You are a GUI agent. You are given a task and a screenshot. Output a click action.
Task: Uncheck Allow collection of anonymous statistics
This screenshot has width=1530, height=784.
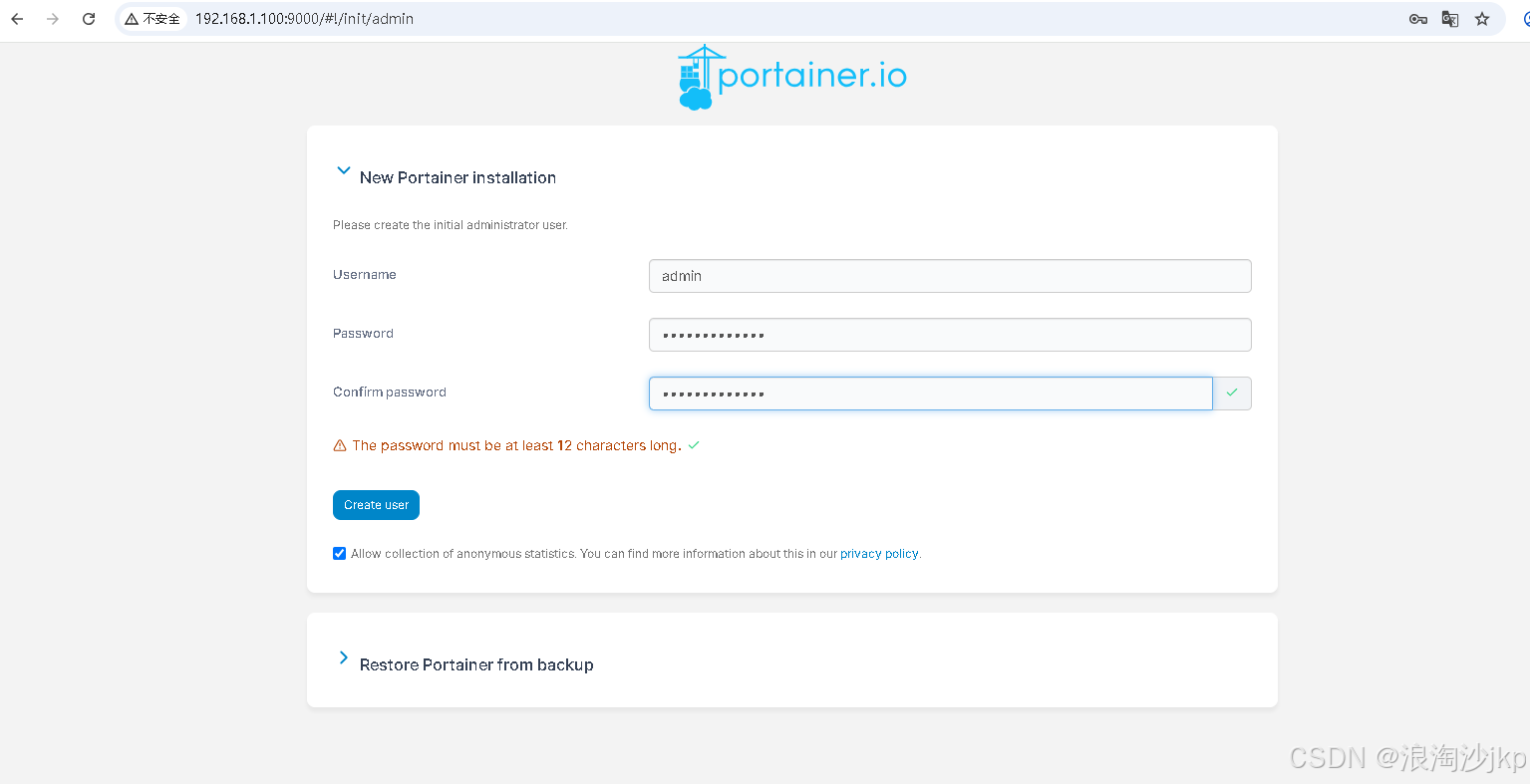340,554
